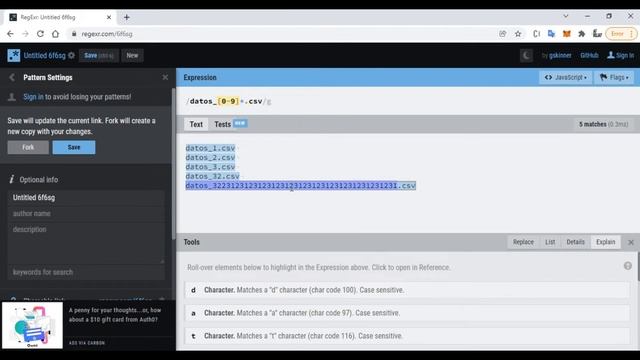Open the JavaScript engine dropdown
The width and height of the screenshot is (640, 360).
(565, 77)
